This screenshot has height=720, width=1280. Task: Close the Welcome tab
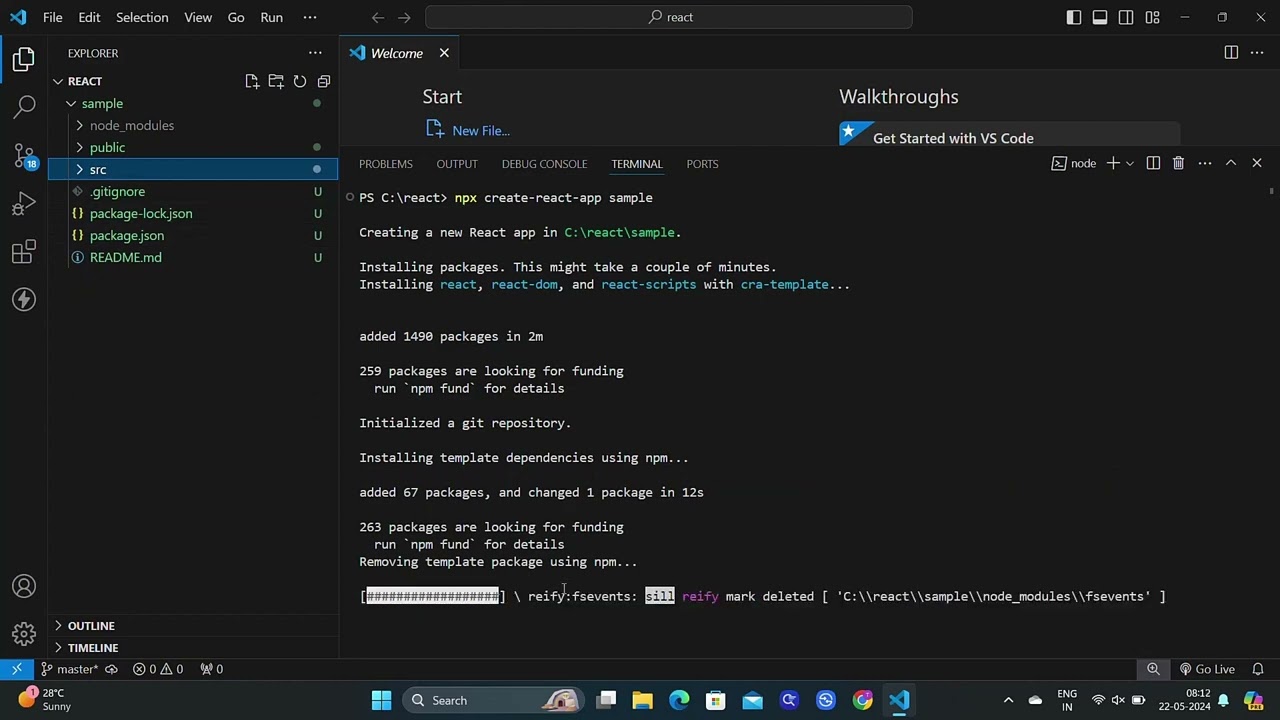click(x=444, y=53)
